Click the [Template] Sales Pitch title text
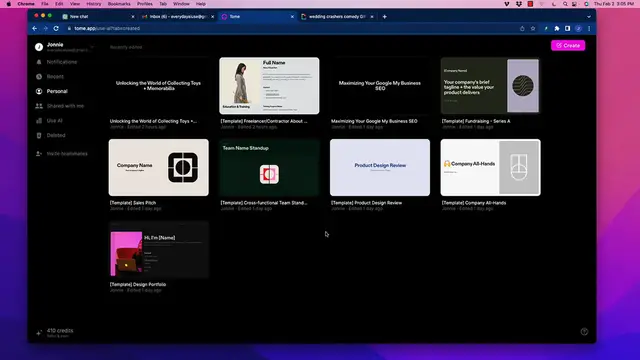Image resolution: width=640 pixels, height=360 pixels. tap(133, 203)
